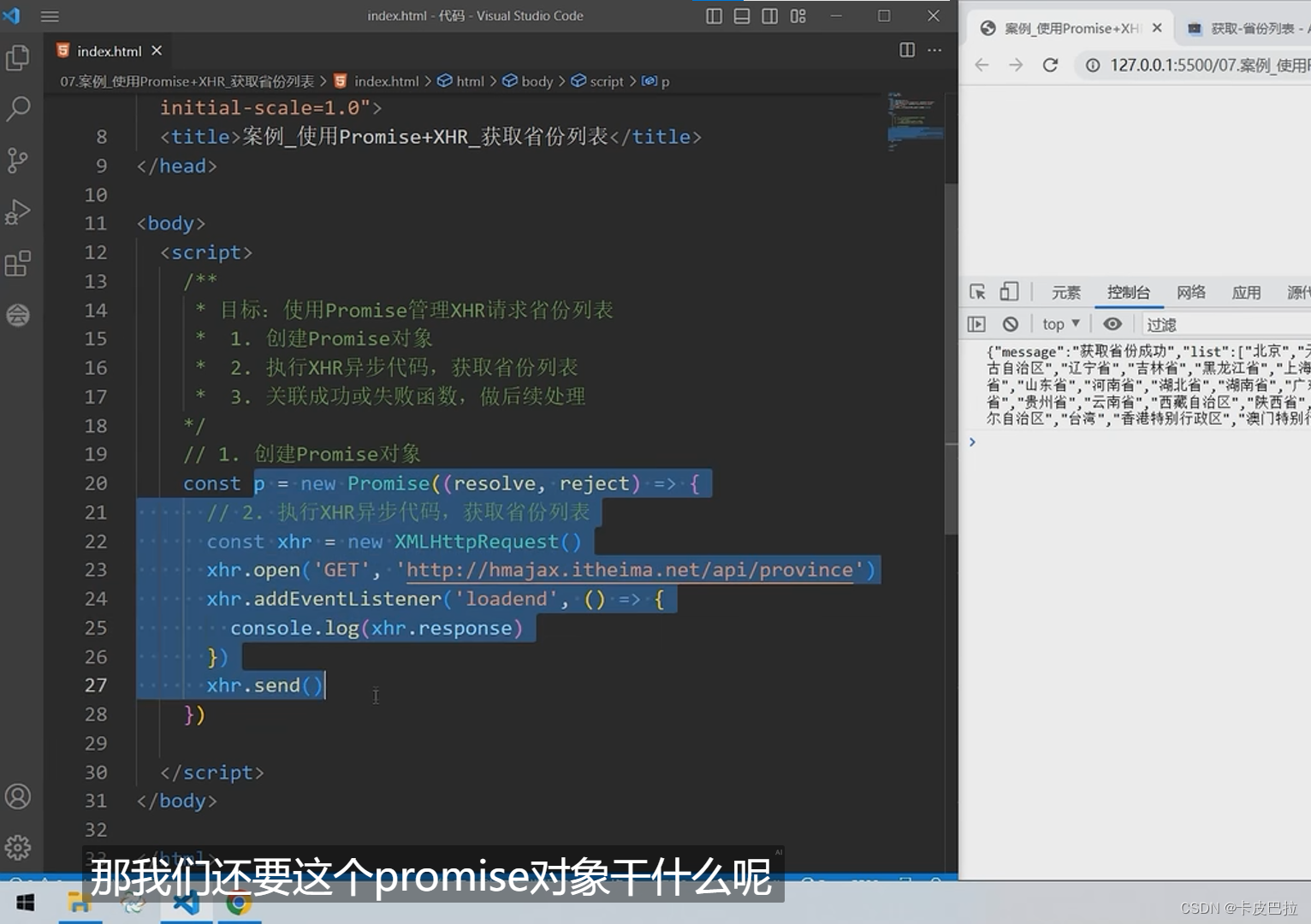
Task: Click the body breadcrumb item
Action: click(x=528, y=81)
